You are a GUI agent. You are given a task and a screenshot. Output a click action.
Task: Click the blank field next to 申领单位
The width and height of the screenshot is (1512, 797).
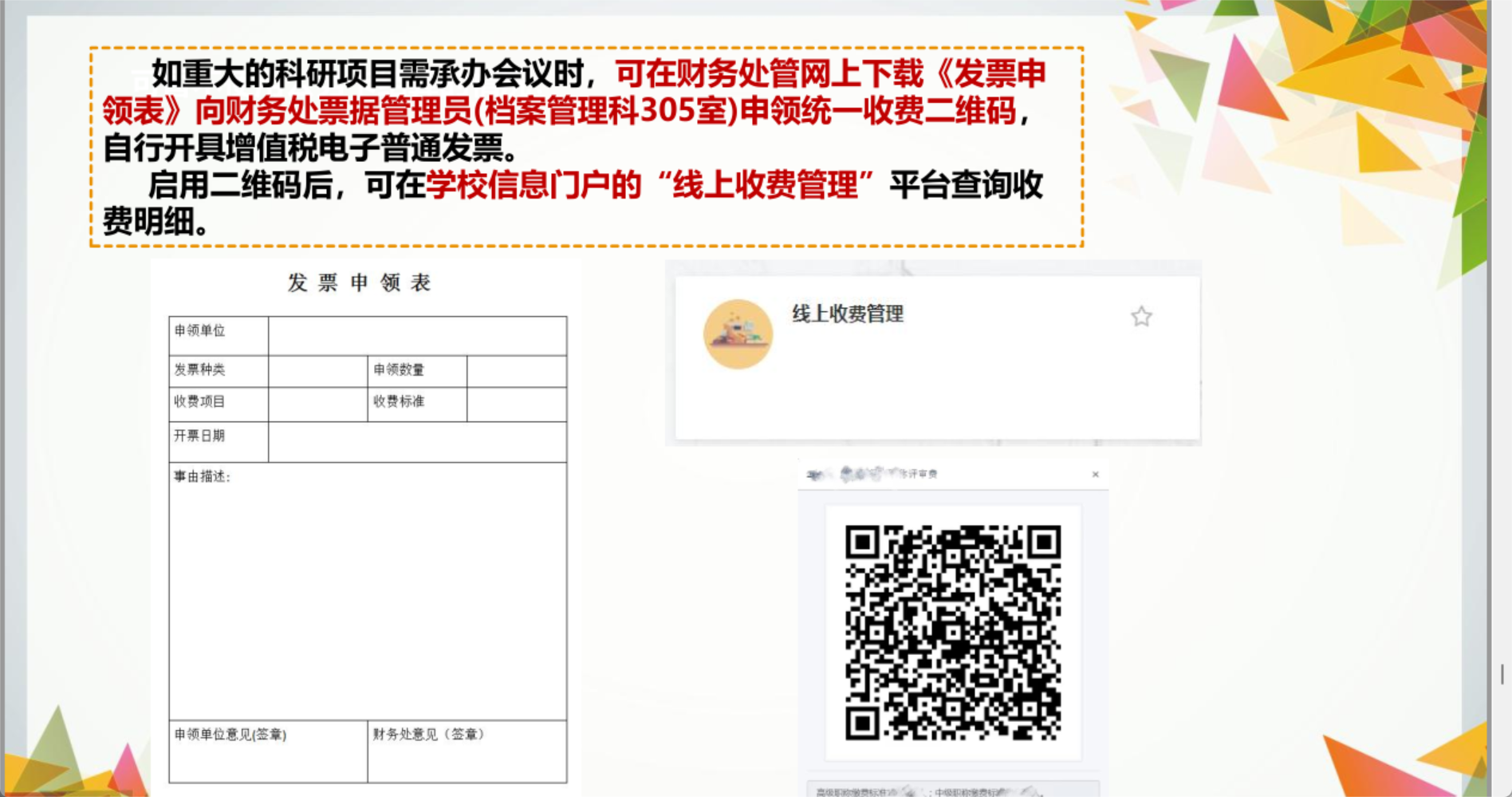click(x=418, y=336)
